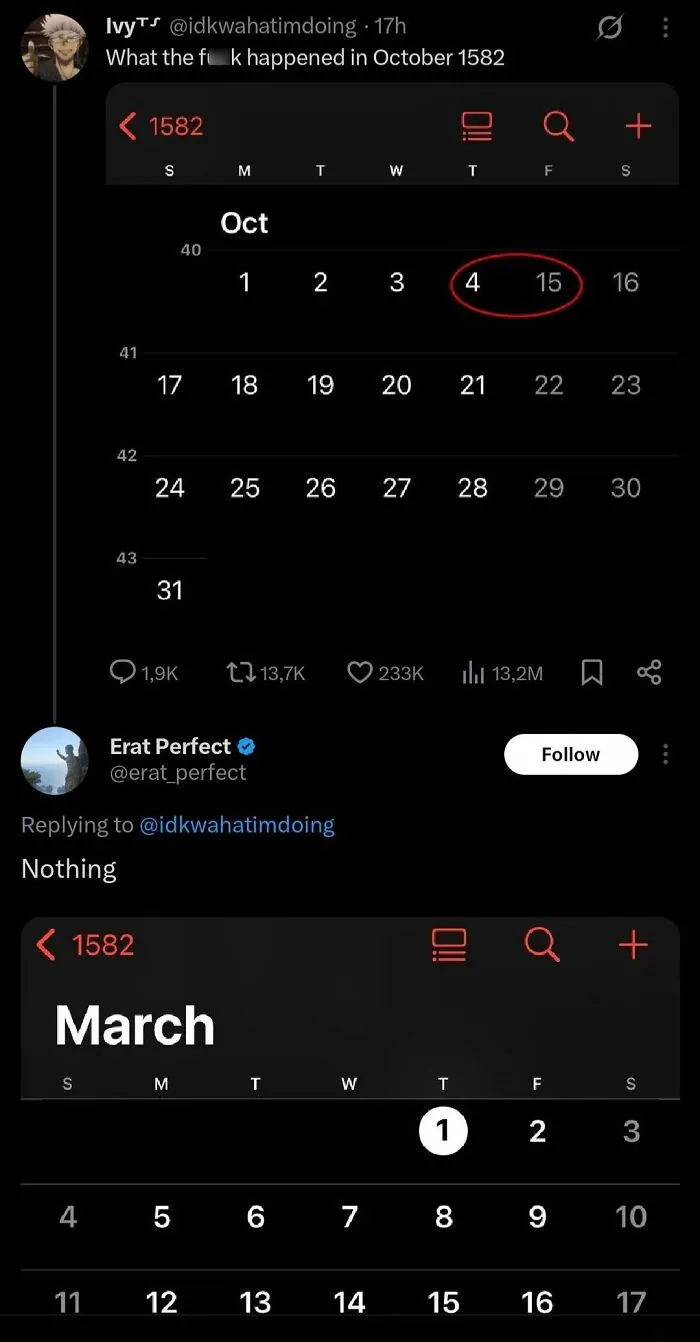Follow Erat Perfect
Viewport: 700px width, 1342px height.
(x=571, y=754)
